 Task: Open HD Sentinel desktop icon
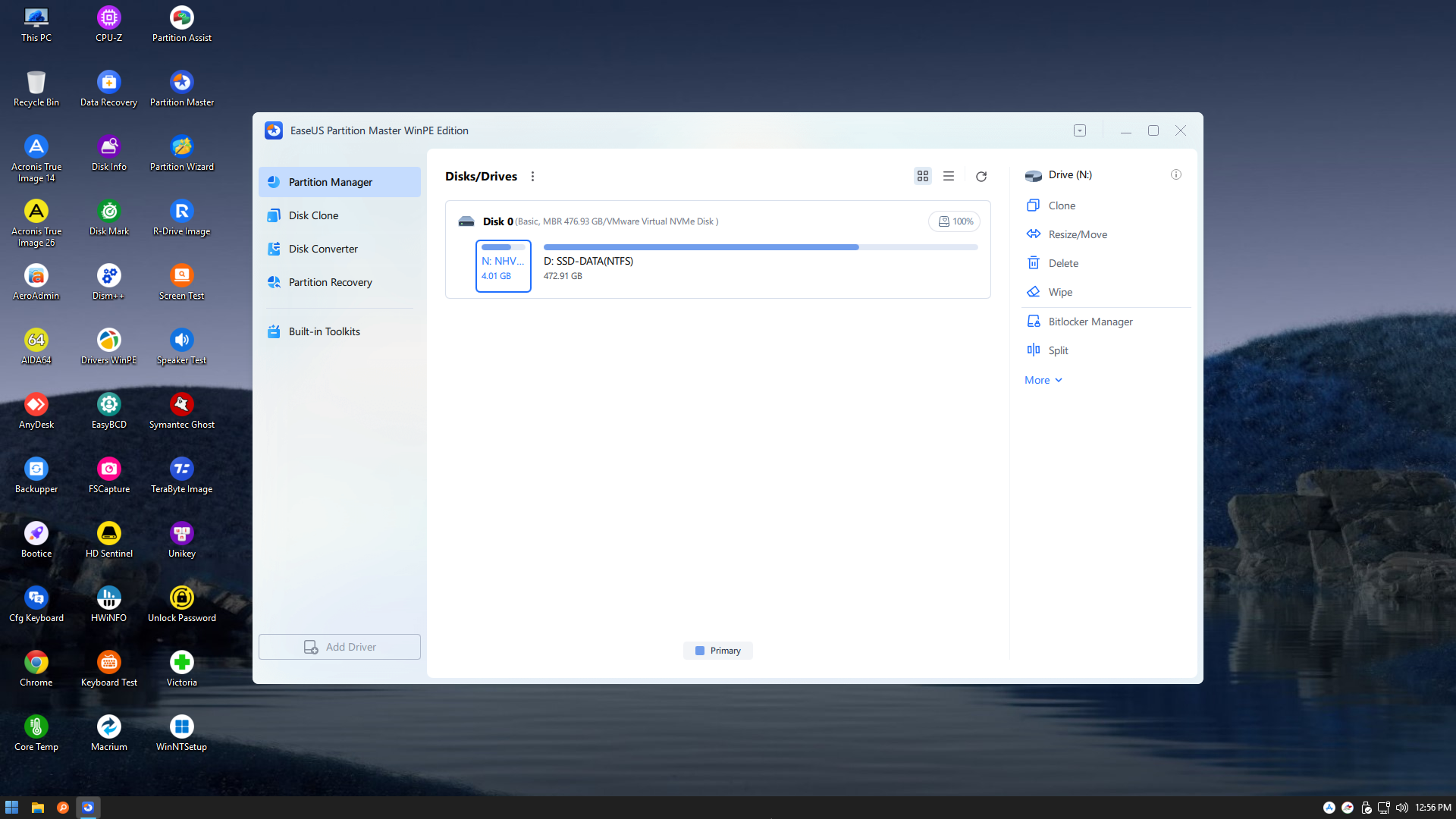tap(108, 540)
